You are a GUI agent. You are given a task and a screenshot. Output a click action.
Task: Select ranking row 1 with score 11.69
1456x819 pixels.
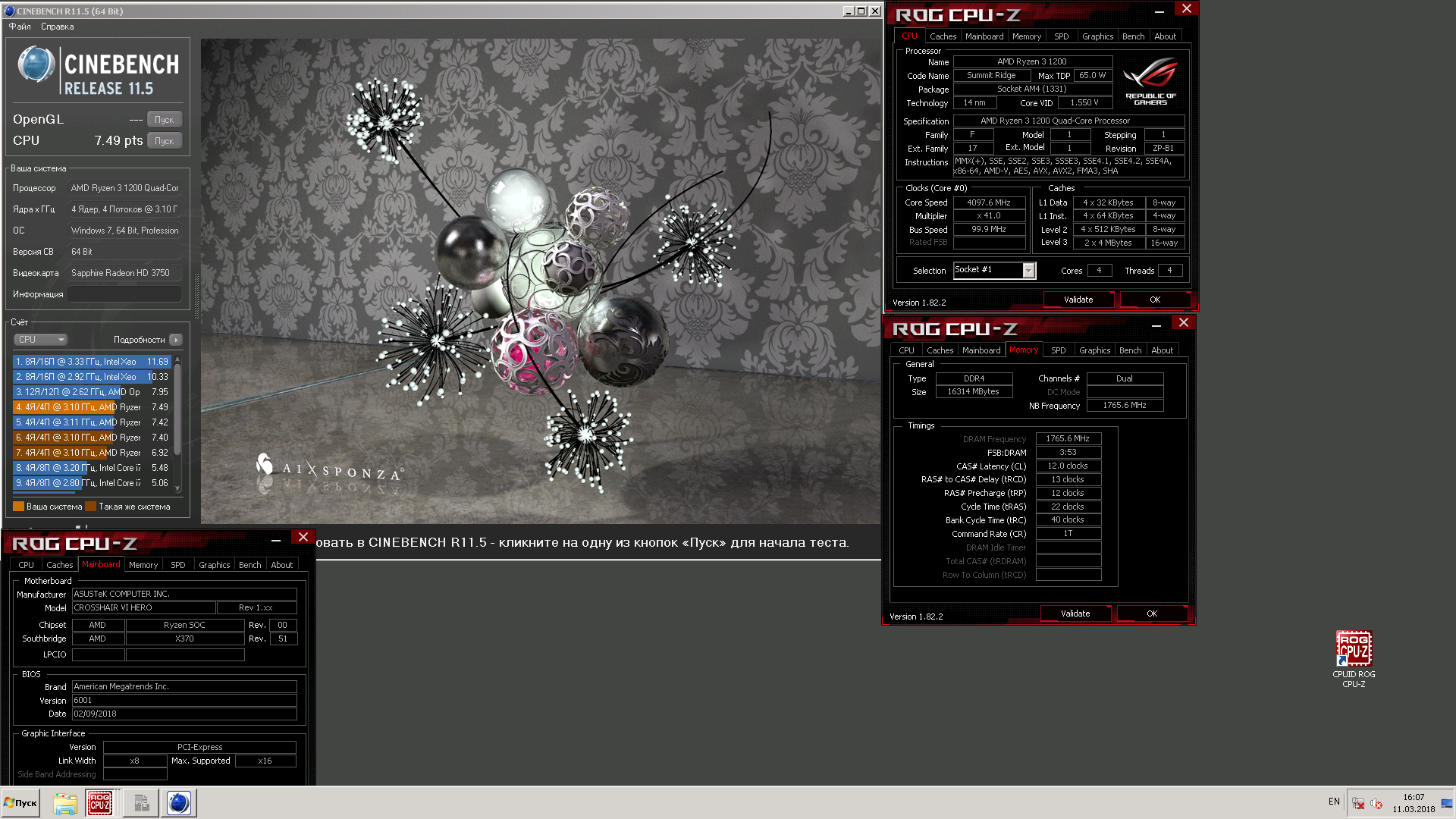click(92, 362)
